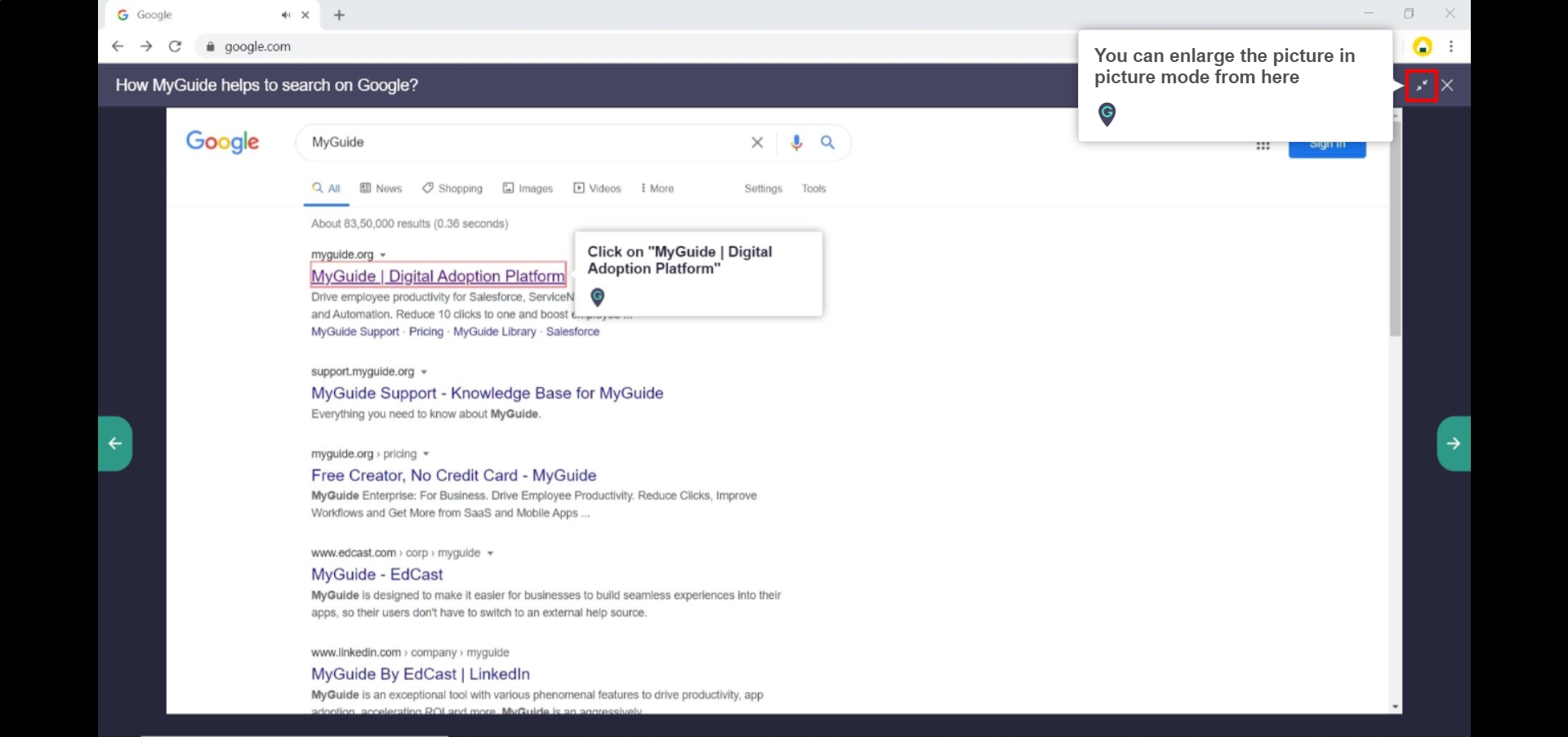
Task: Click the google.com address bar
Action: click(637, 47)
